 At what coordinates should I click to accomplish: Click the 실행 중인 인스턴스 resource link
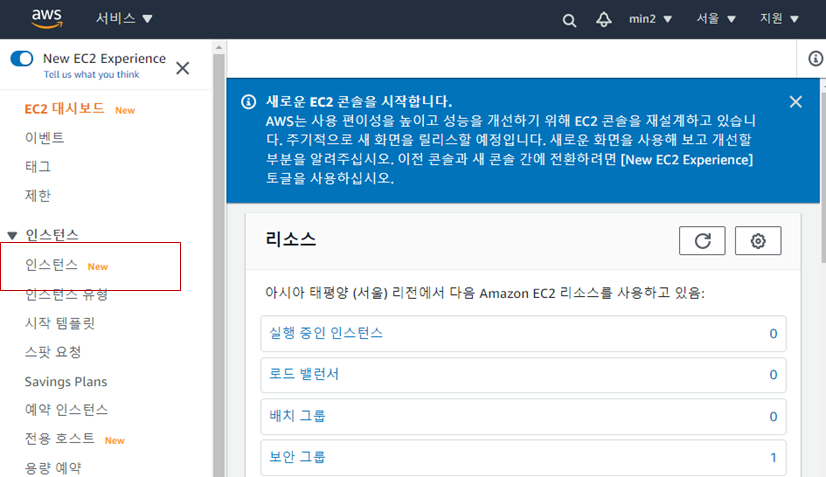pos(326,333)
